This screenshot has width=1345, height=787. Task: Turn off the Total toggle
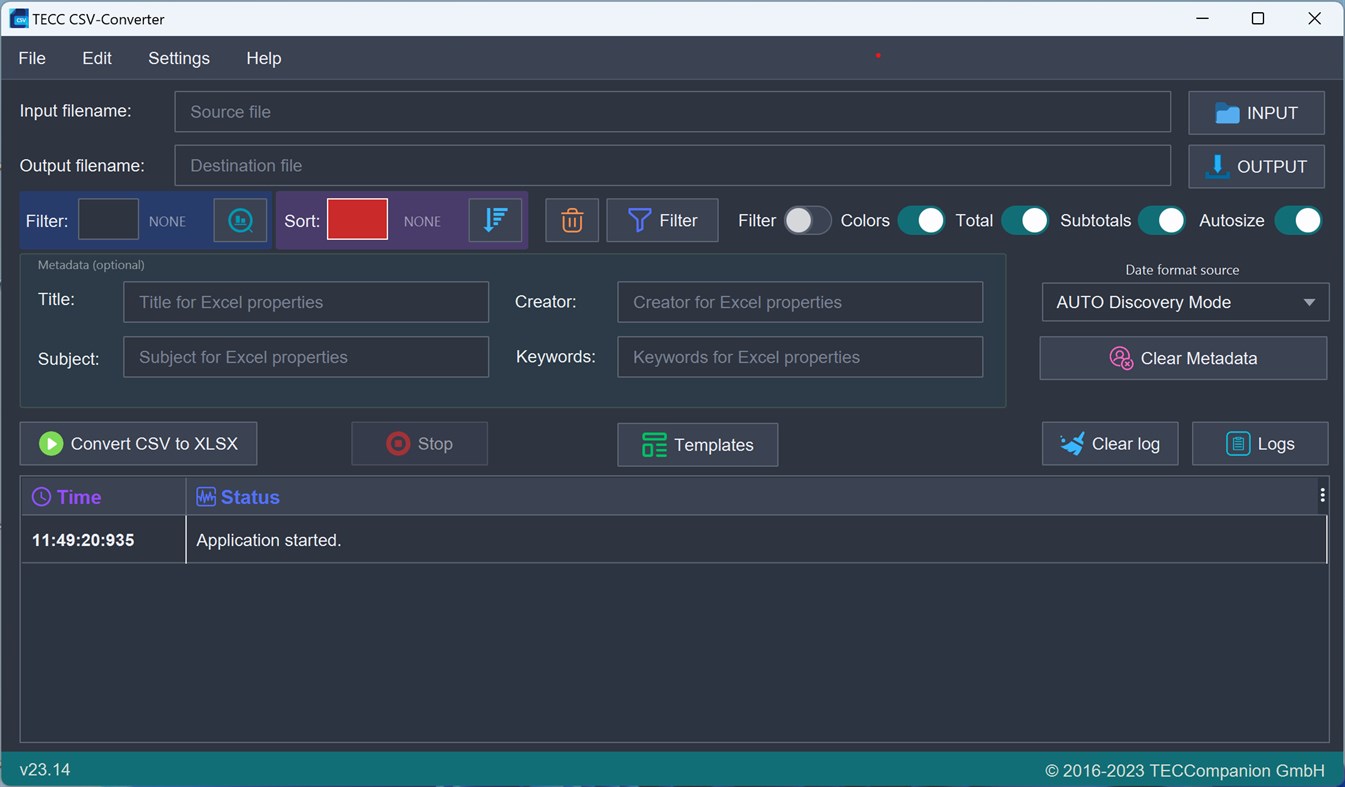(1025, 221)
